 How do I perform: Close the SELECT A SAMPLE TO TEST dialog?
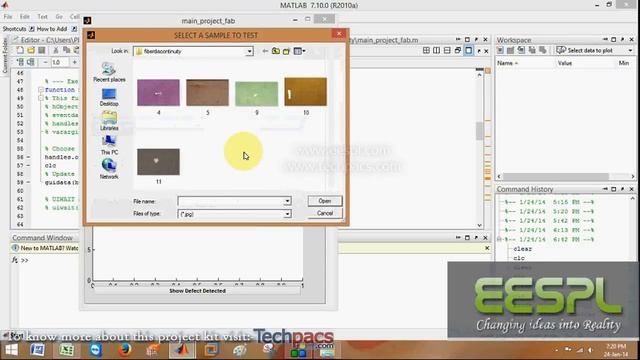[339, 34]
